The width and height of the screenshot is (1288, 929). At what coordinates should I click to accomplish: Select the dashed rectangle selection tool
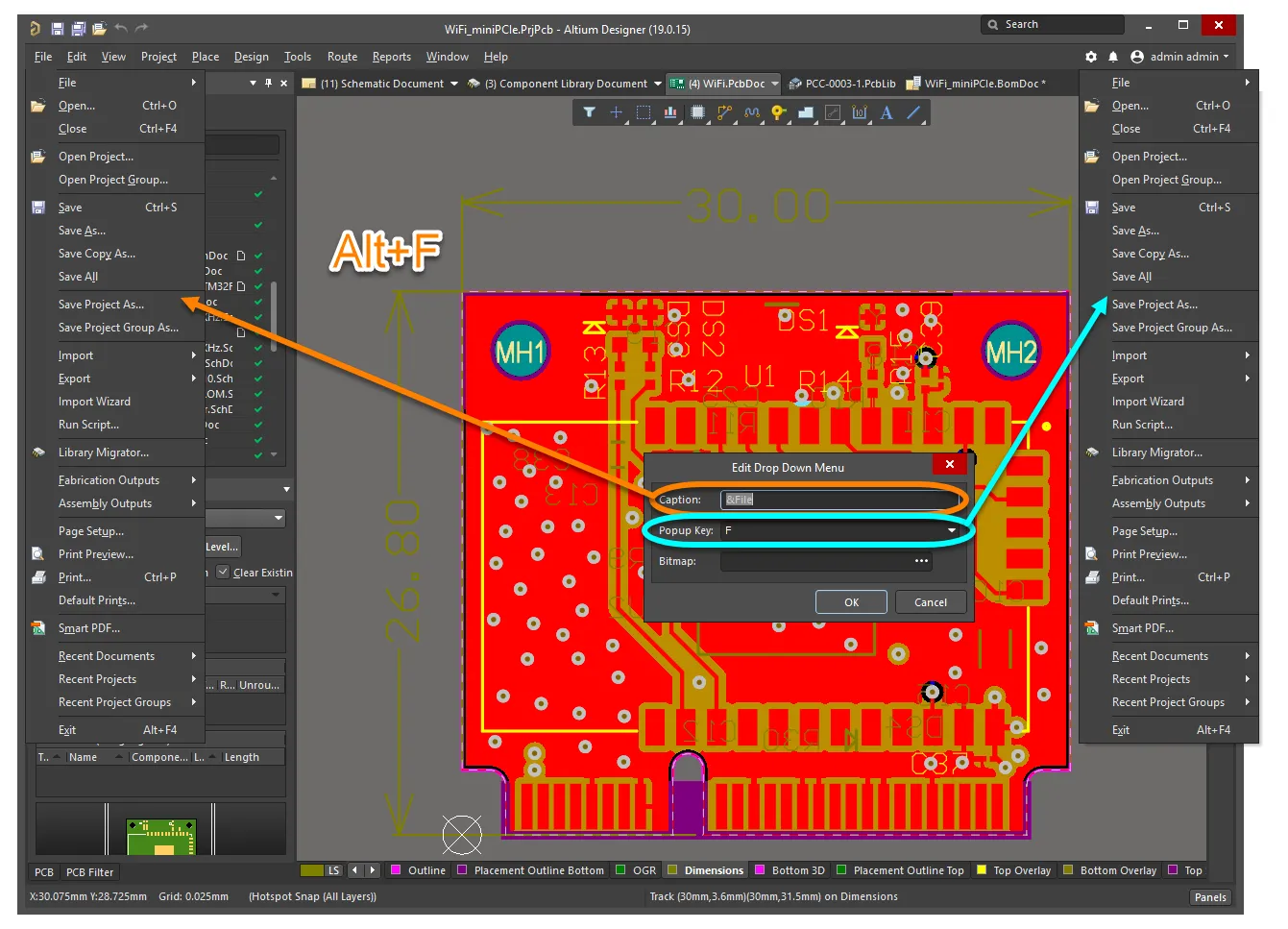pos(644,112)
